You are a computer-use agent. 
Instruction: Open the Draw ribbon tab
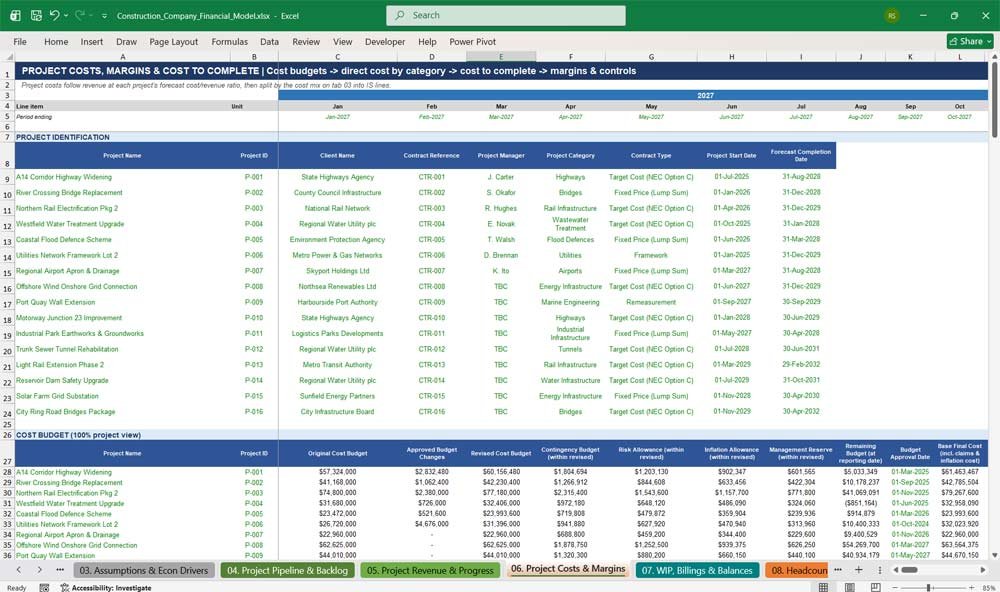[x=126, y=41]
